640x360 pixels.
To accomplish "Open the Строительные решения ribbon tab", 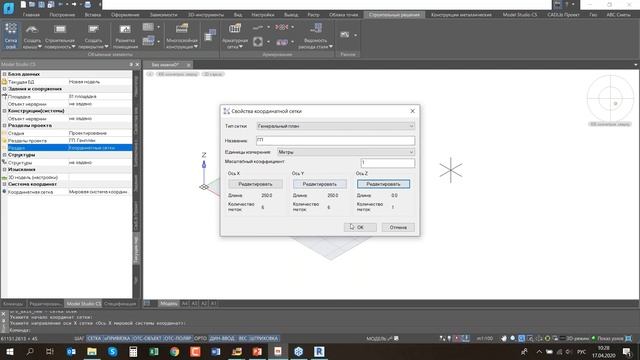I will [394, 15].
